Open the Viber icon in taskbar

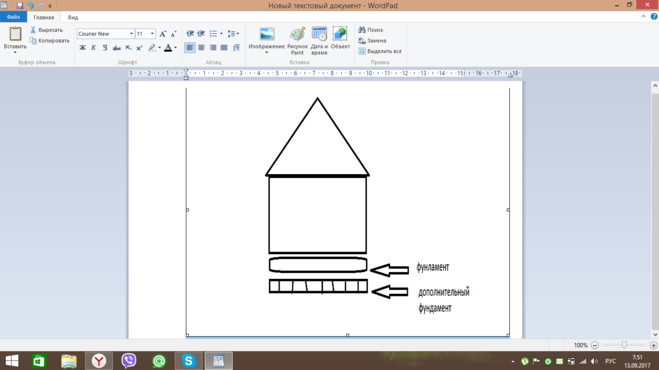(129, 361)
